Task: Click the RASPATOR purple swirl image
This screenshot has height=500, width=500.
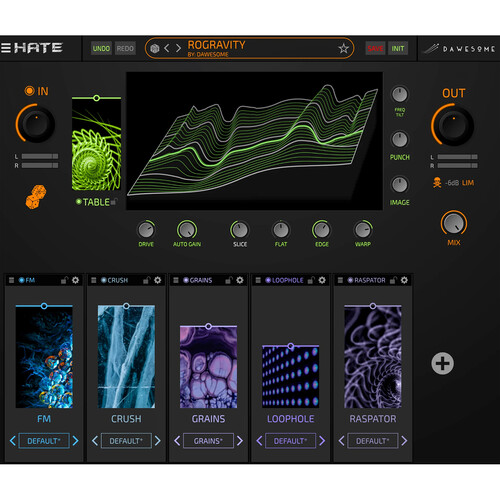Action: [373, 357]
